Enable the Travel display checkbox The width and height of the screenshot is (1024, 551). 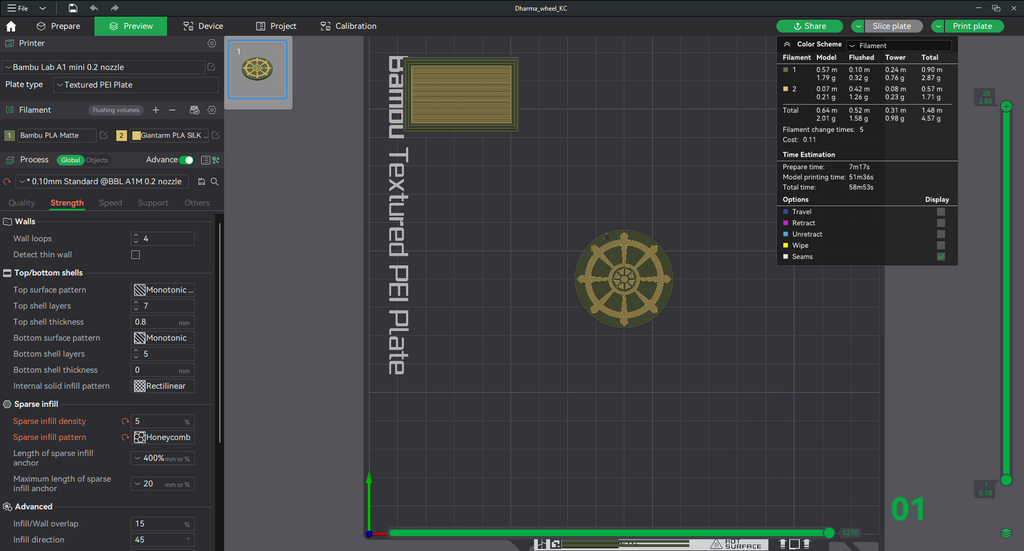point(940,212)
